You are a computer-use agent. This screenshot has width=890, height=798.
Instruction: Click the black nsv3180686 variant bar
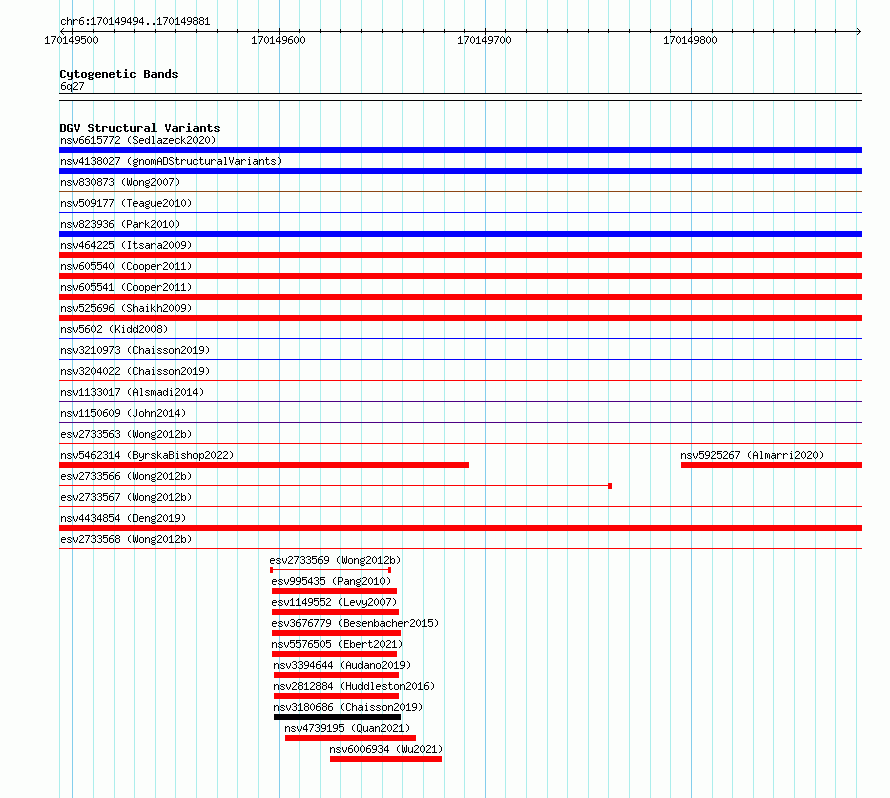(x=337, y=717)
